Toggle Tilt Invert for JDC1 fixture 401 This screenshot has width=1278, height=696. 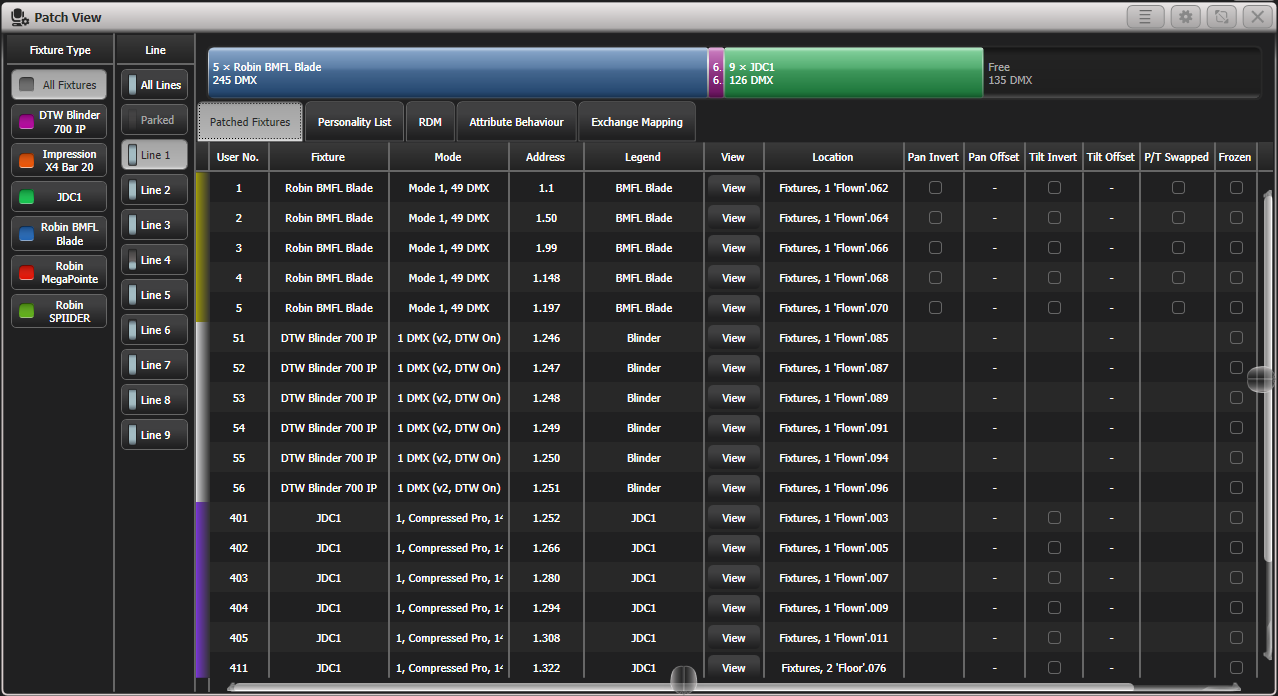1054,518
